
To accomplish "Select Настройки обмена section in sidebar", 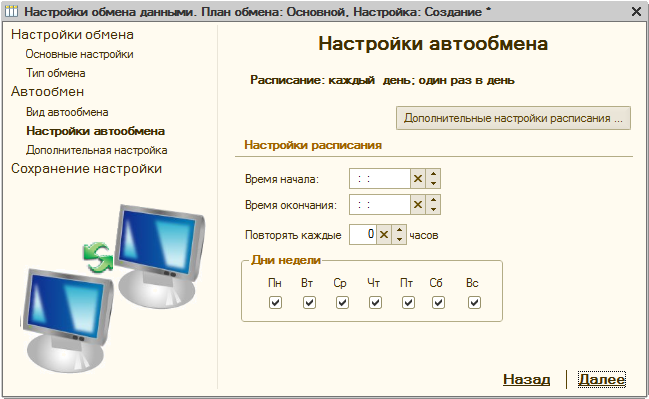I will (x=72, y=34).
